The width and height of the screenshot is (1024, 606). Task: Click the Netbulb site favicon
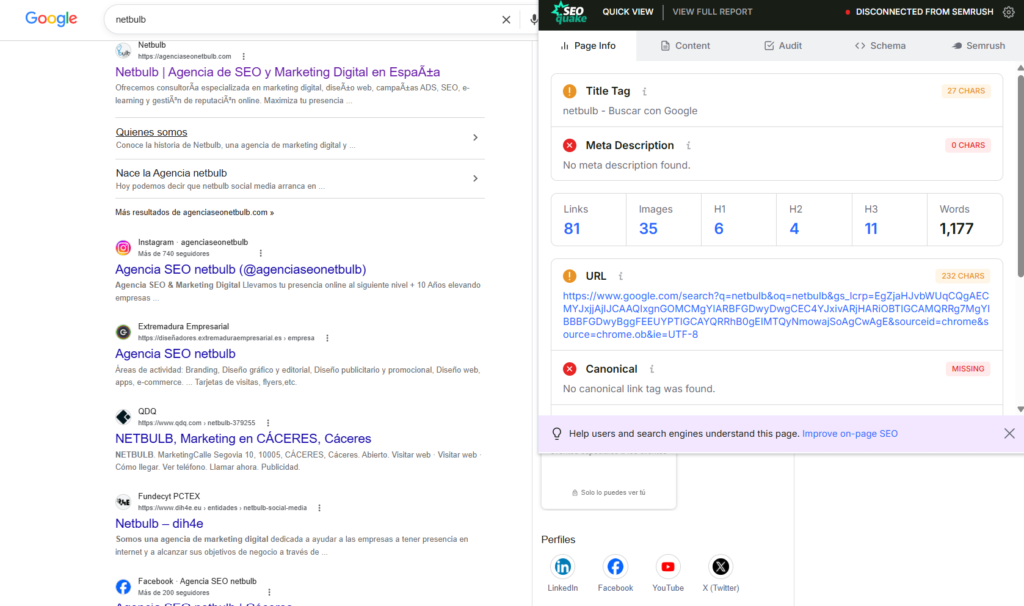123,50
